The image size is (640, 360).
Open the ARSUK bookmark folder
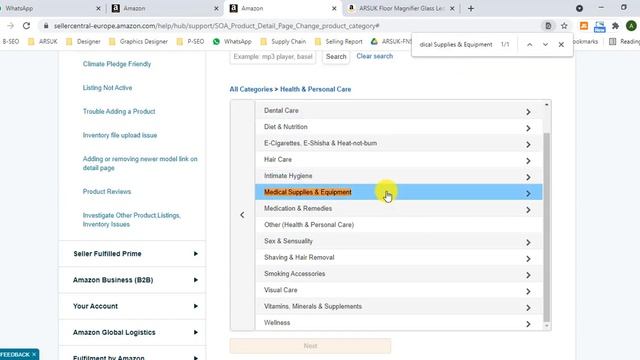click(x=43, y=42)
